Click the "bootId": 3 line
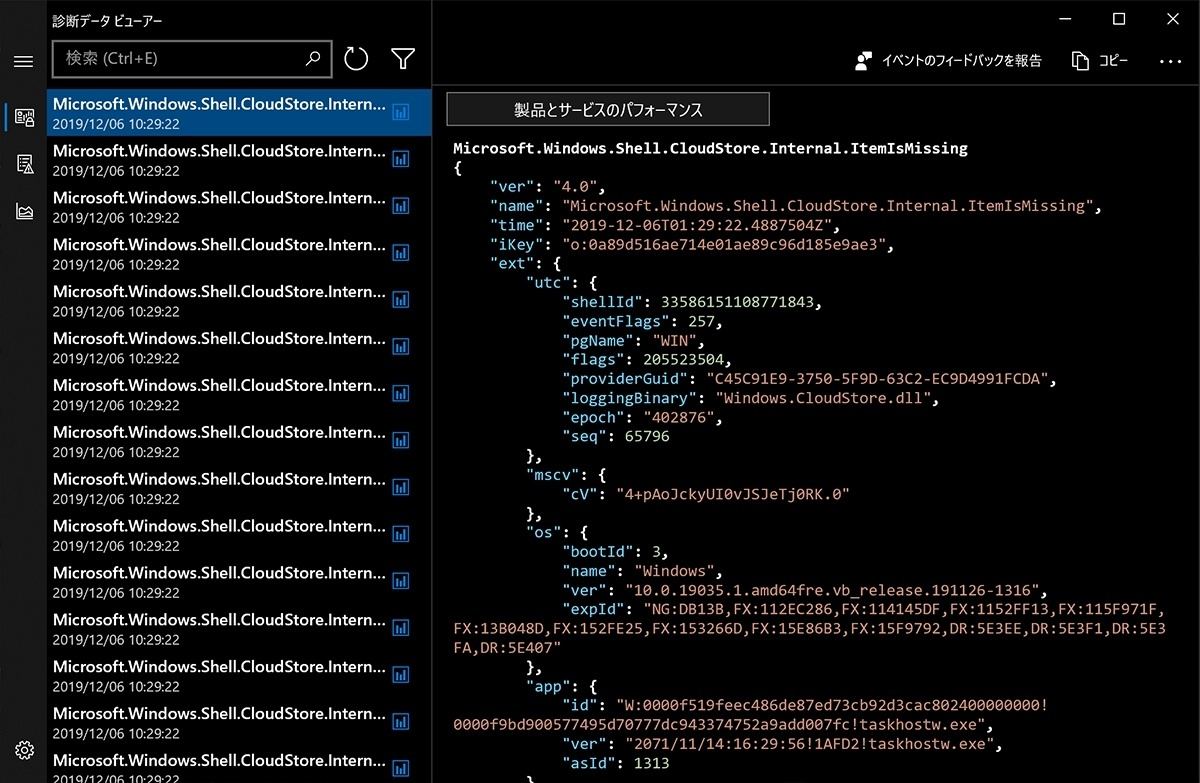The image size is (1200, 783). [x=615, y=551]
